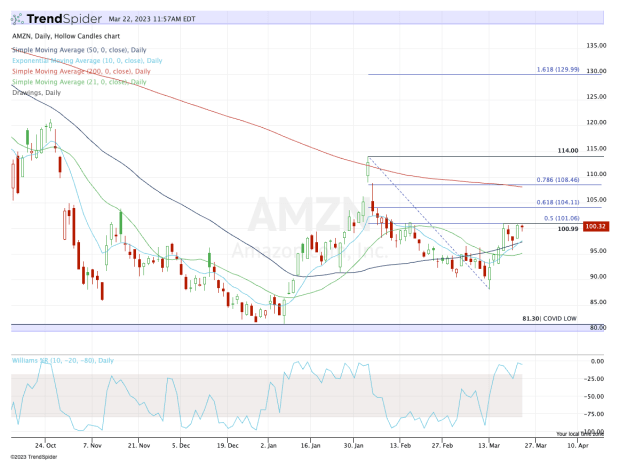Click the 21. Nov date axis label
The image size is (620, 462).
coord(139,445)
